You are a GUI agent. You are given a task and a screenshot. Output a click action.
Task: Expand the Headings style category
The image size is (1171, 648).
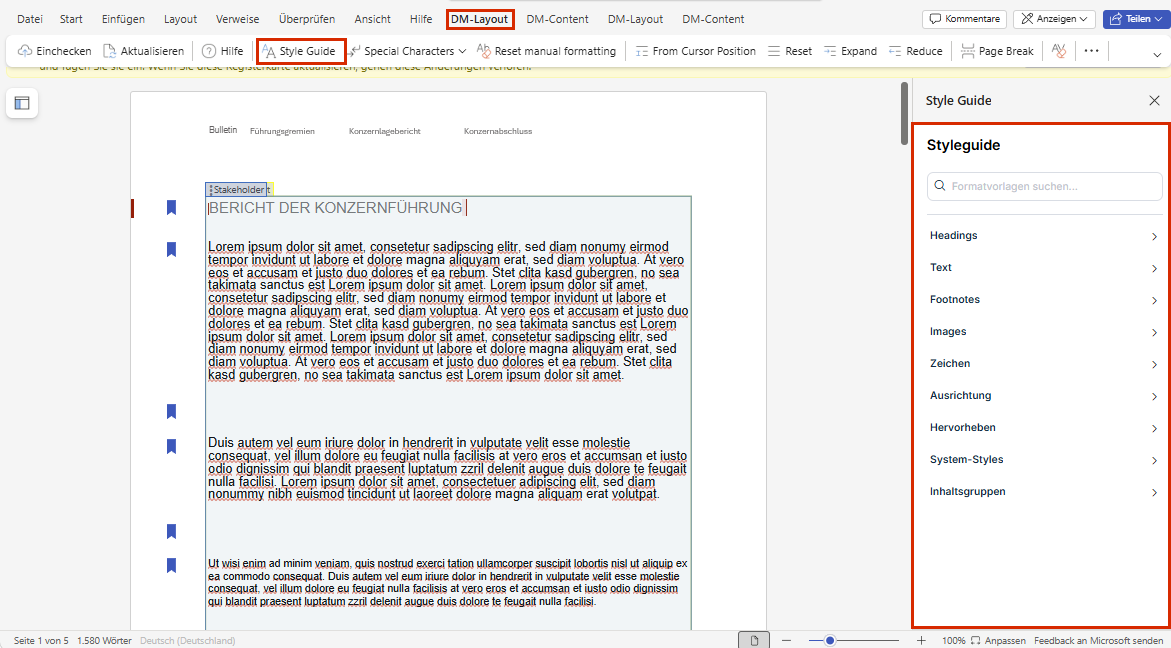[1045, 236]
